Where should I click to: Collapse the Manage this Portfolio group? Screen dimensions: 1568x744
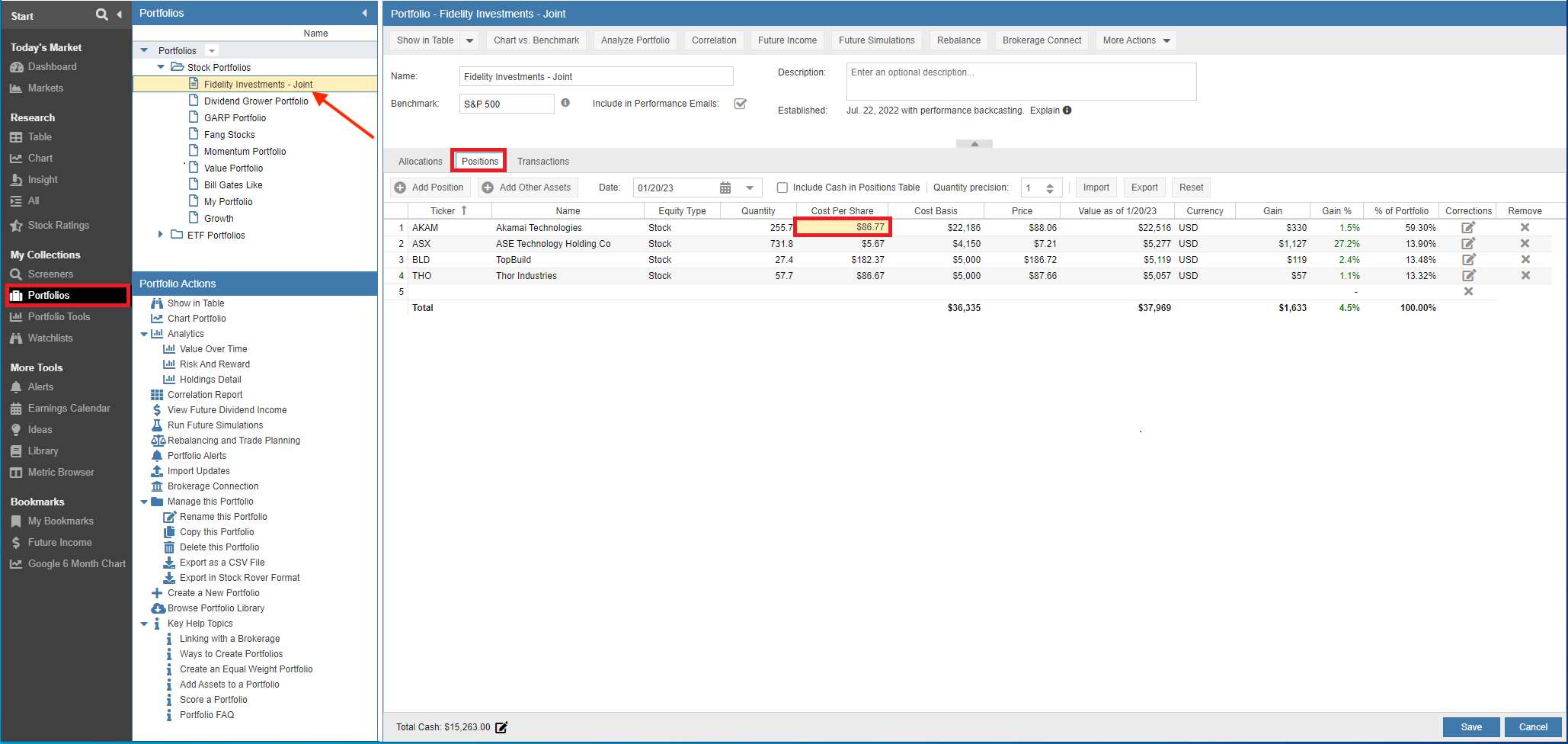144,502
